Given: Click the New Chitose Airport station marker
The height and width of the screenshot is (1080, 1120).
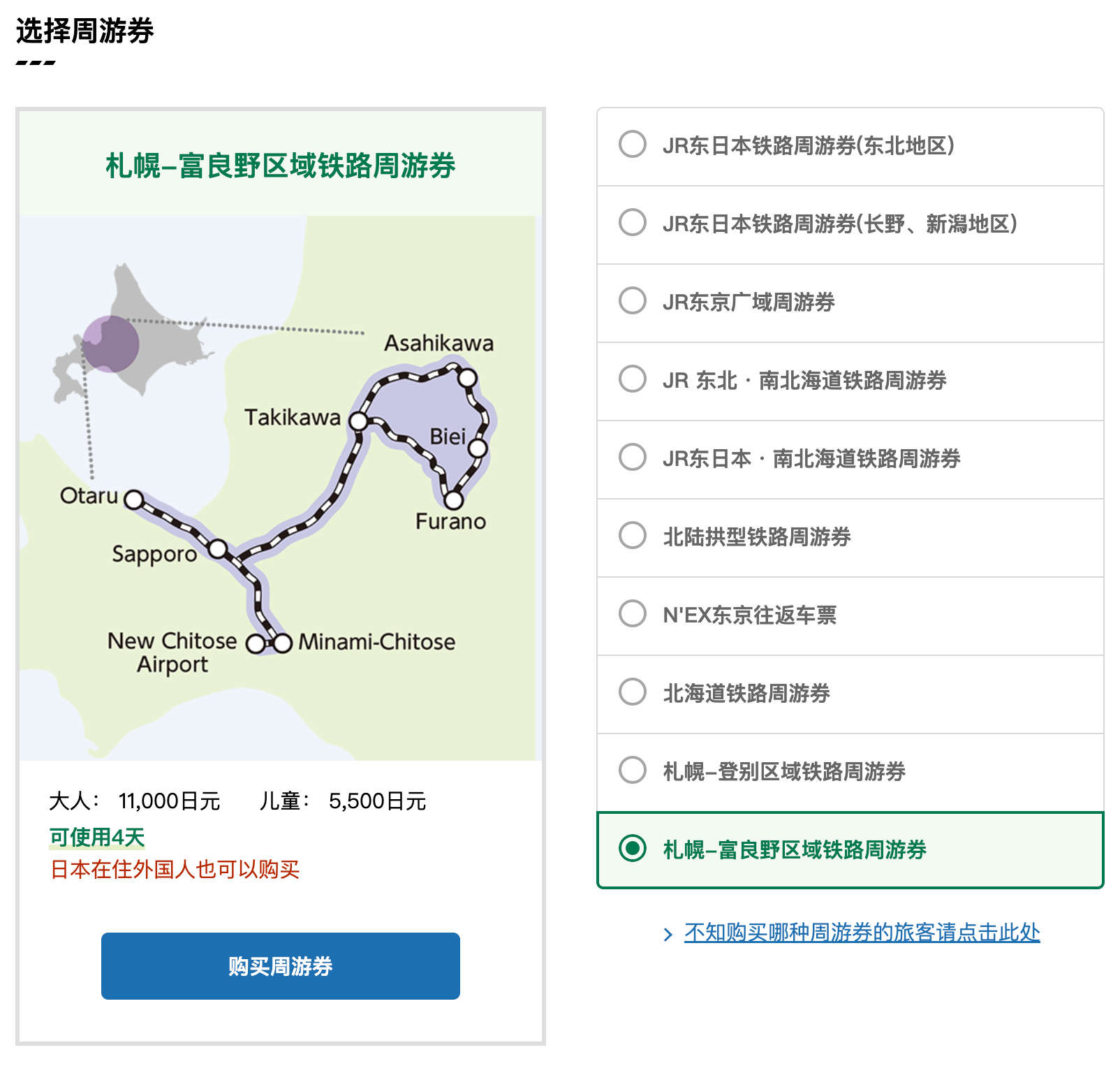Looking at the screenshot, I should tap(256, 643).
